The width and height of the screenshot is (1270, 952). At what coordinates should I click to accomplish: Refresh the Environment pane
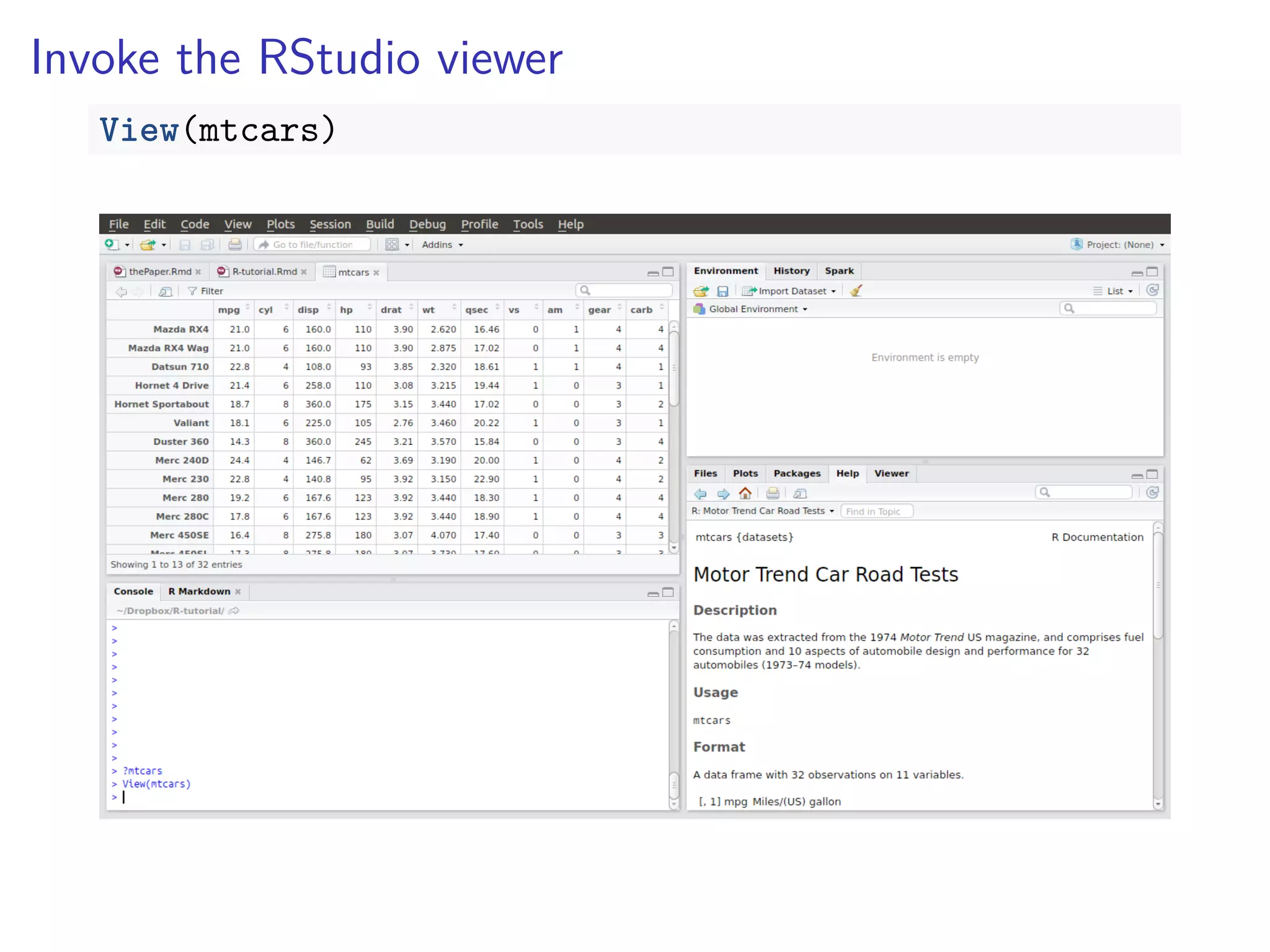click(1152, 290)
